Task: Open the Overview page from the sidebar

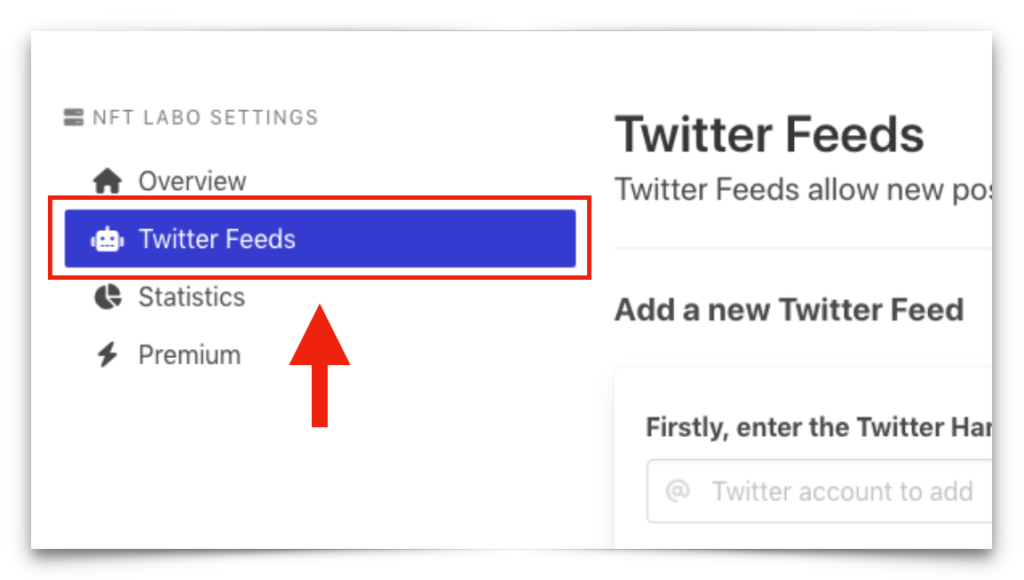Action: 191,180
